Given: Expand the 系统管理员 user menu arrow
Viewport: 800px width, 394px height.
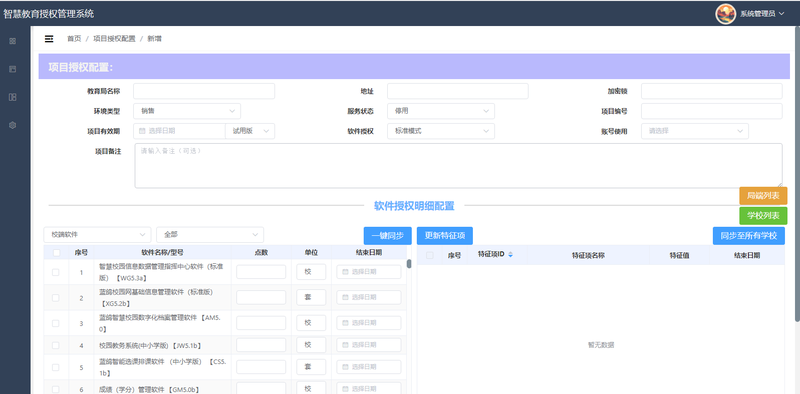Looking at the screenshot, I should coord(781,14).
